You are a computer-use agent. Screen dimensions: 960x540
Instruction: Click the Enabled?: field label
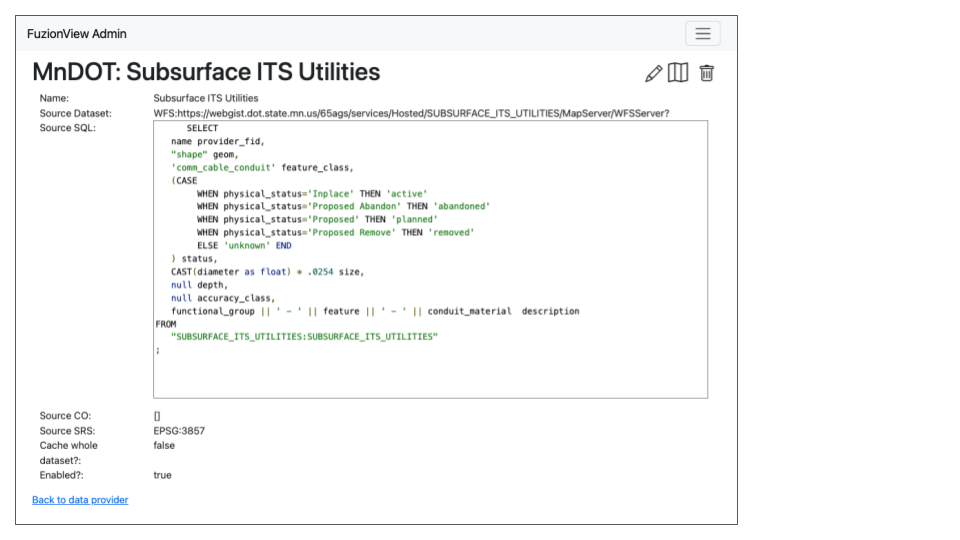[61, 475]
